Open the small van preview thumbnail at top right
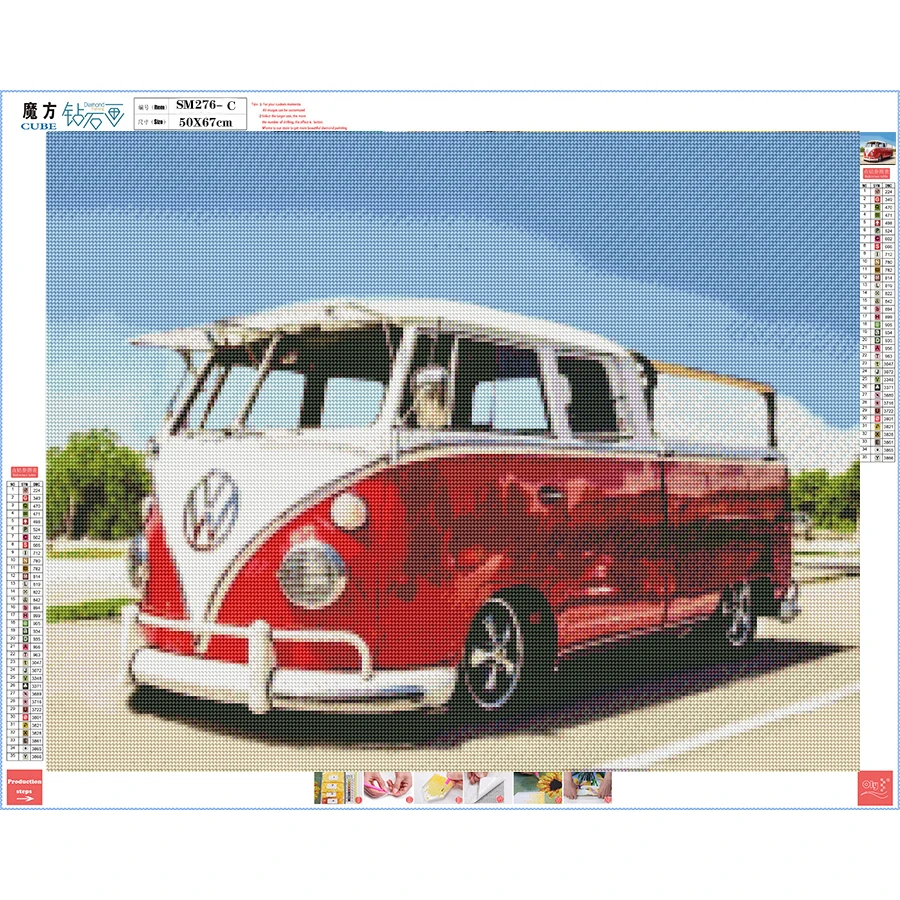This screenshot has width=900, height=900. (x=878, y=149)
